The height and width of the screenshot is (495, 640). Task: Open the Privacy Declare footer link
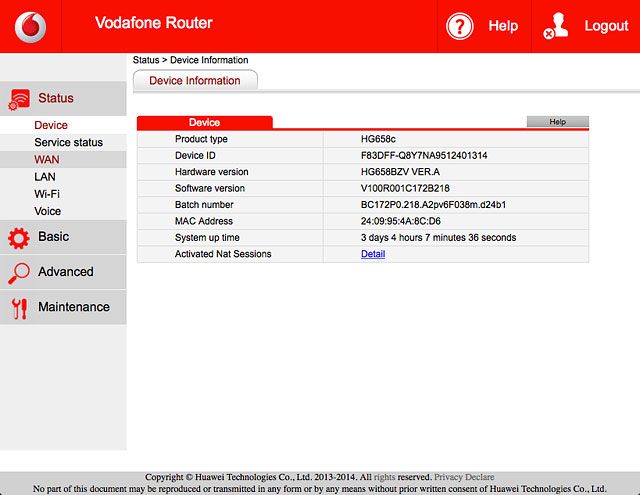point(464,477)
